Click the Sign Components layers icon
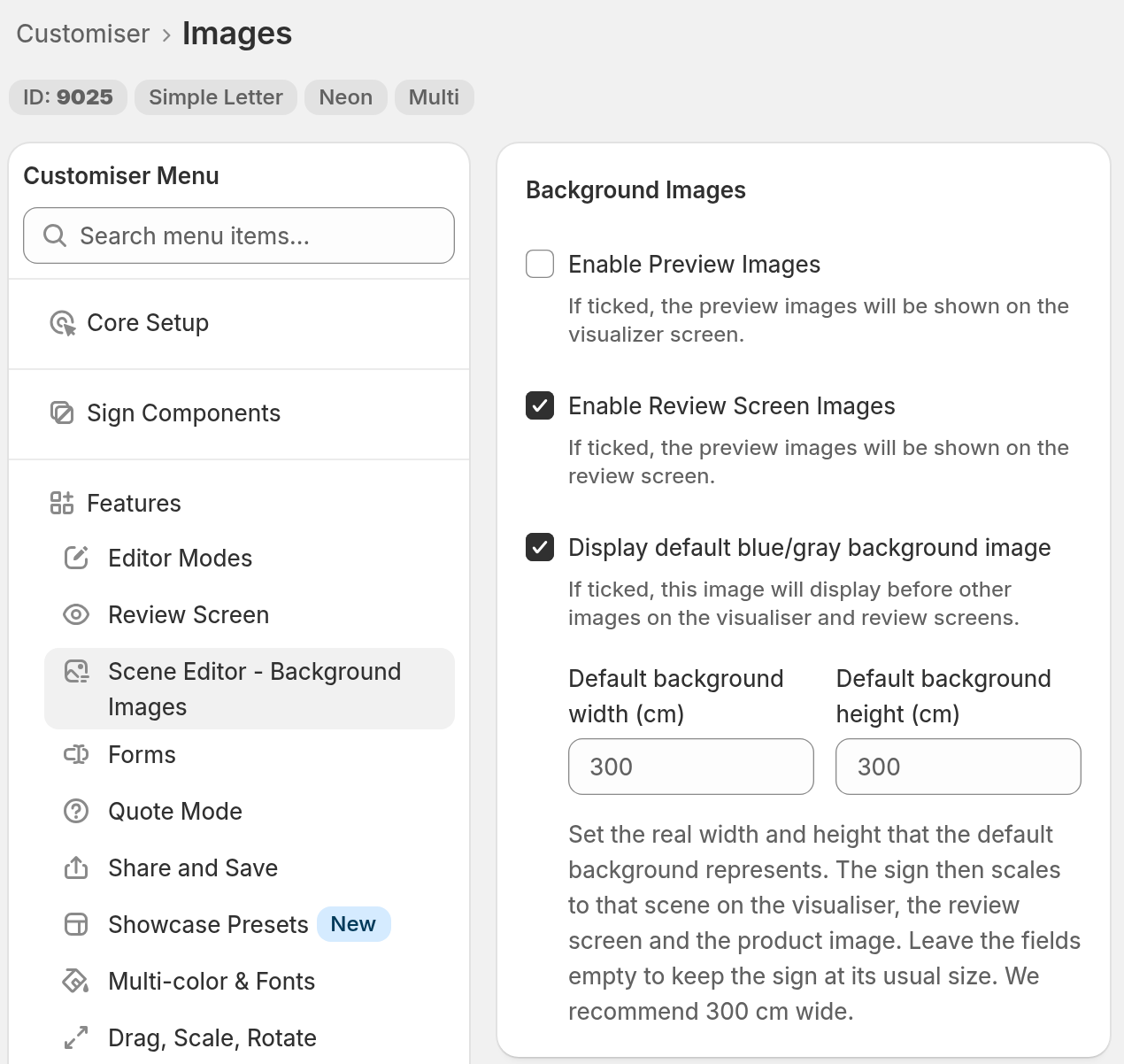Viewport: 1124px width, 1064px height. tap(62, 412)
